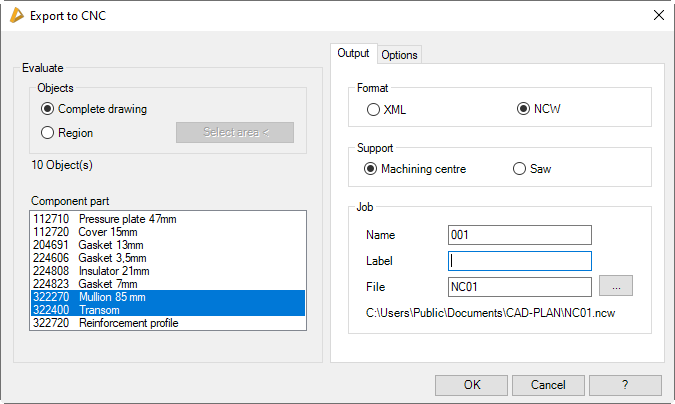Browse for file with ... button

[x=616, y=287]
